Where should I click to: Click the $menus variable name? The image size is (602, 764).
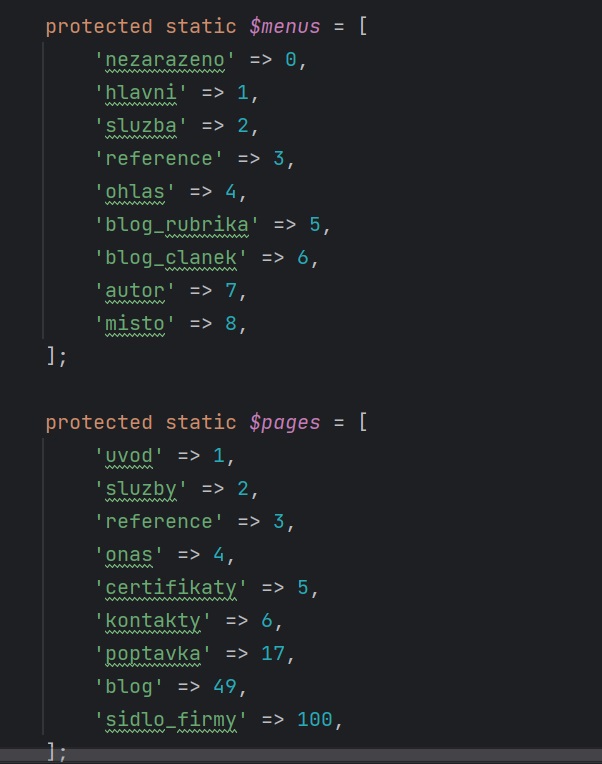coord(285,27)
